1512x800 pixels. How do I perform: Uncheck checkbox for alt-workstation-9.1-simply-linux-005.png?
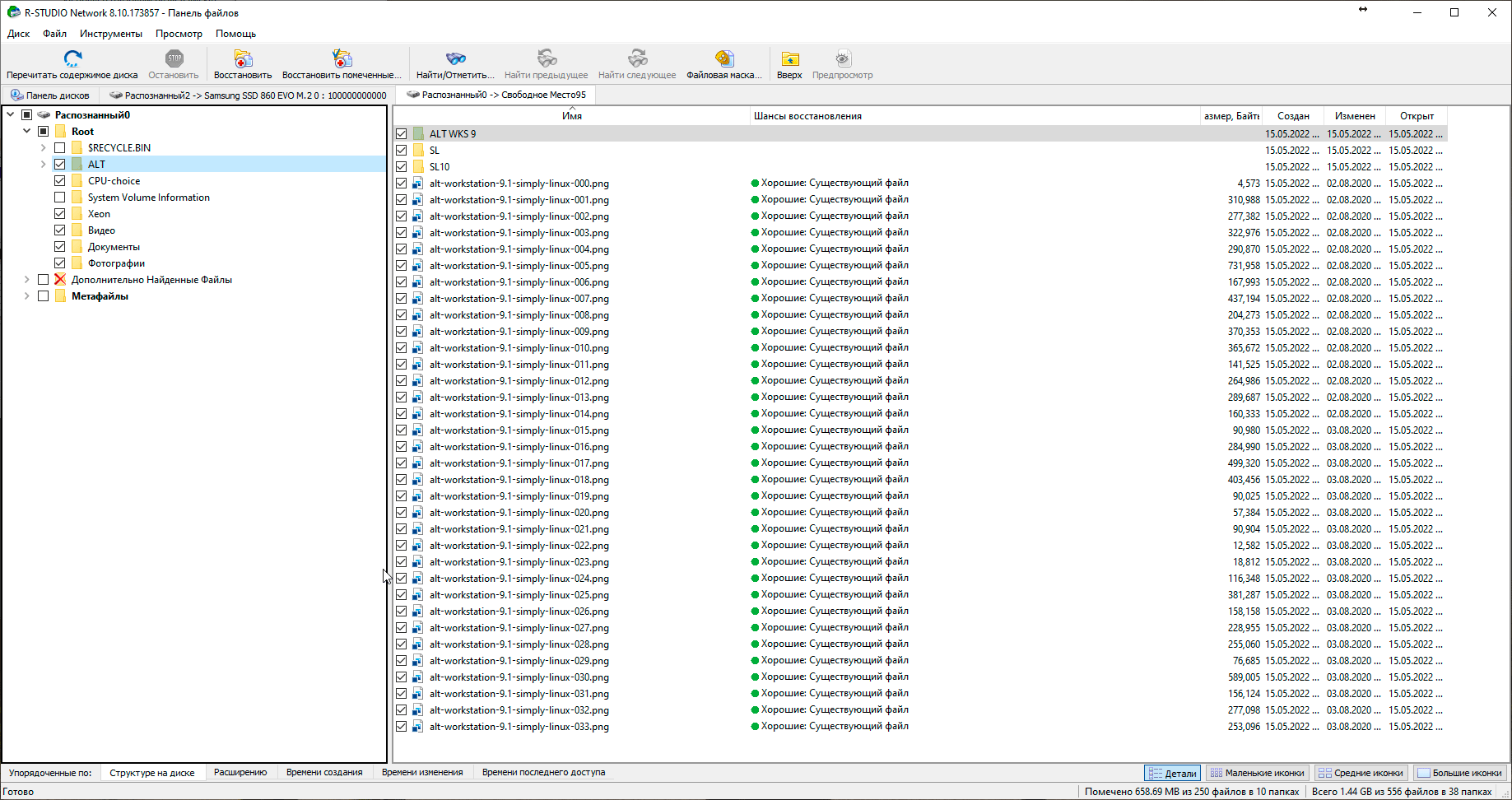tap(402, 265)
